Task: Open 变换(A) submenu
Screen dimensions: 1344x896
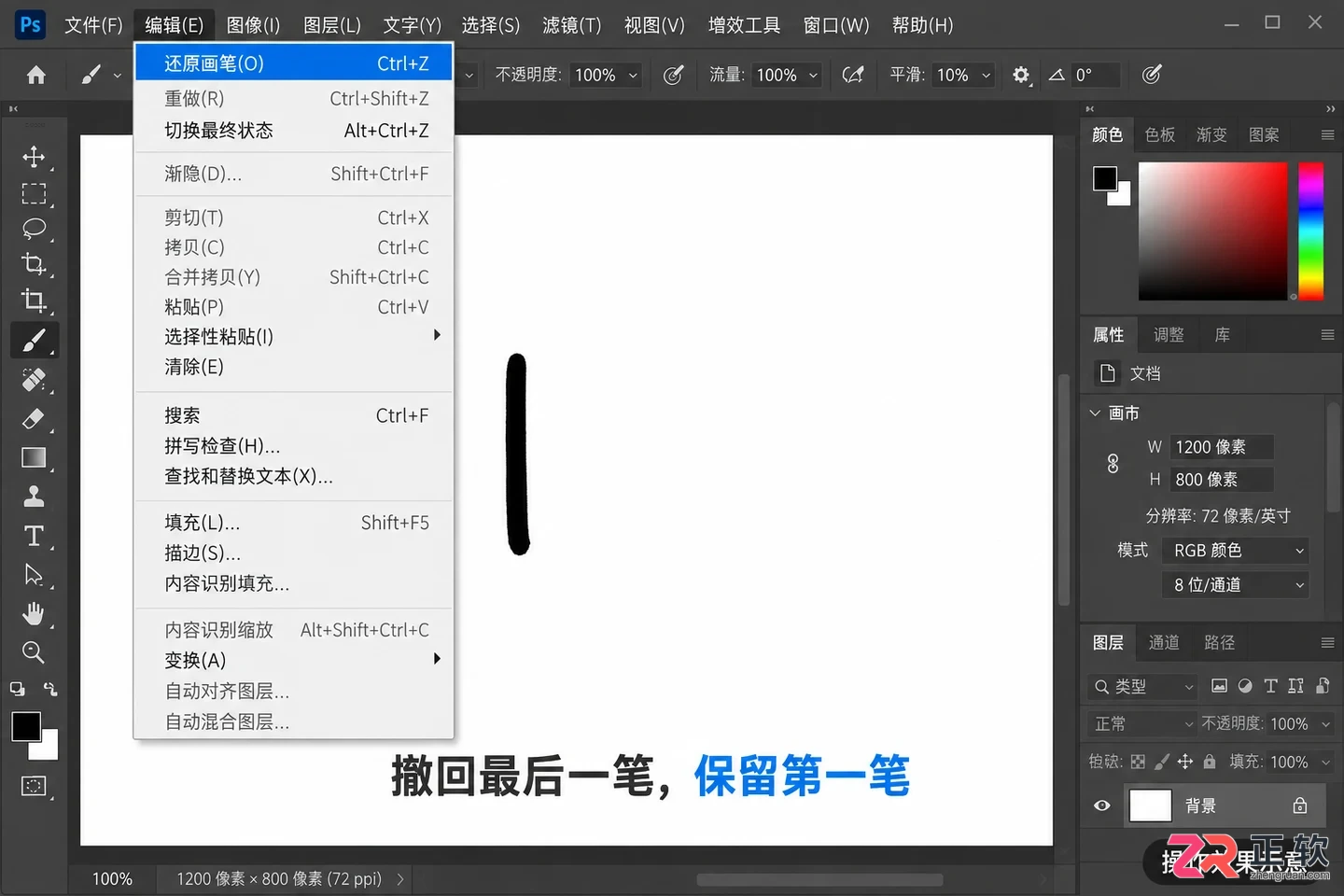Action: (295, 660)
